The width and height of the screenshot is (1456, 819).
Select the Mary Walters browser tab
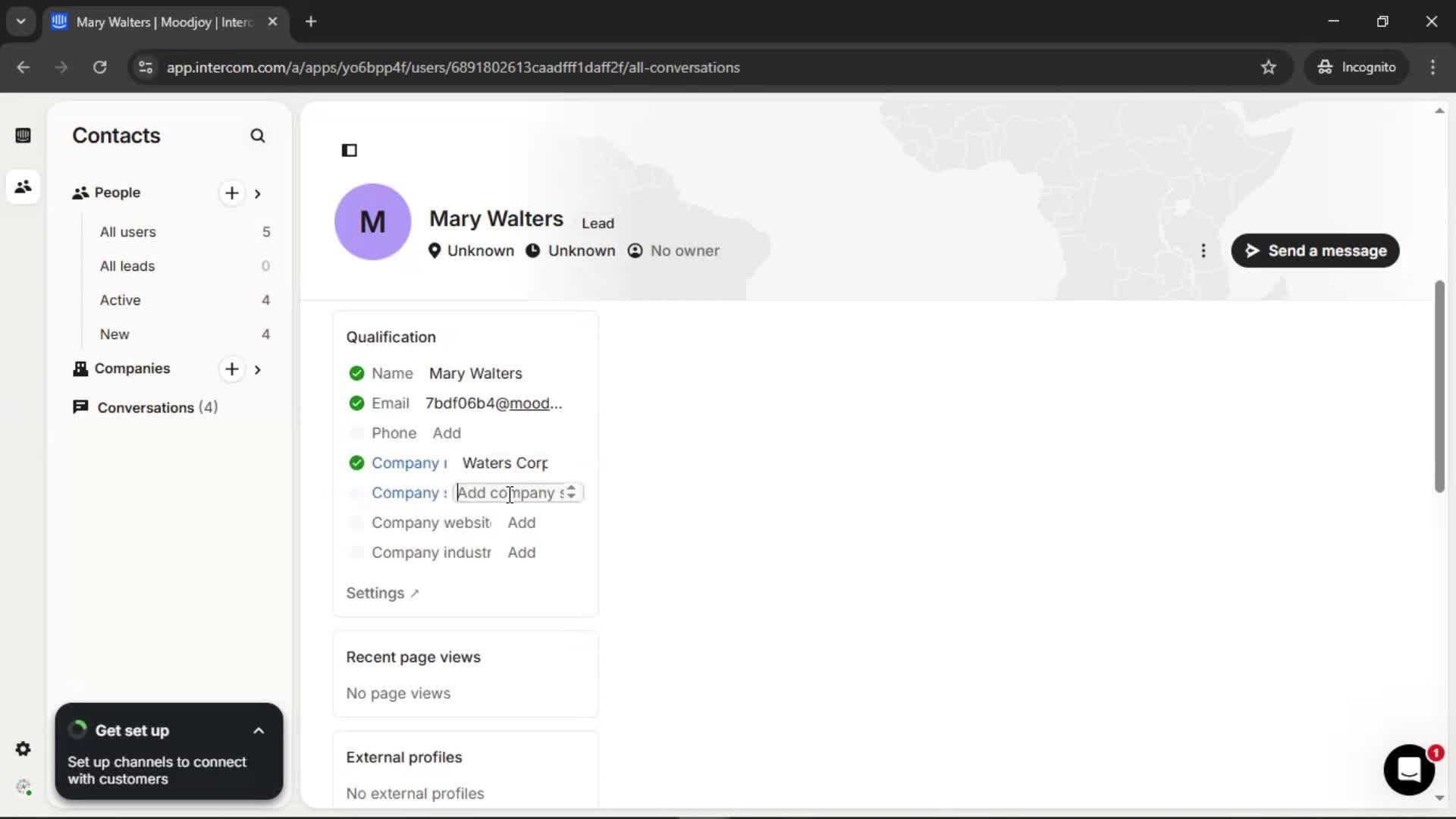(x=165, y=22)
